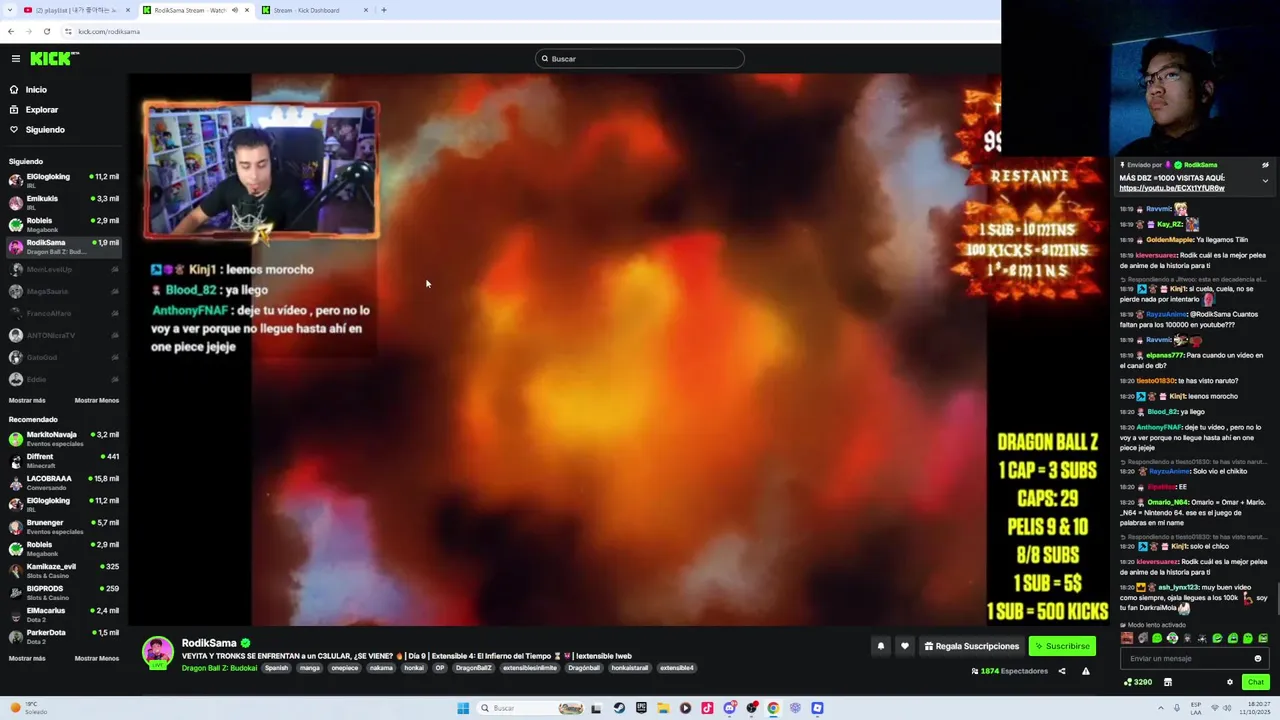Click the extensiblesinlimite tag
Screen dimensions: 1280x720
coord(530,668)
